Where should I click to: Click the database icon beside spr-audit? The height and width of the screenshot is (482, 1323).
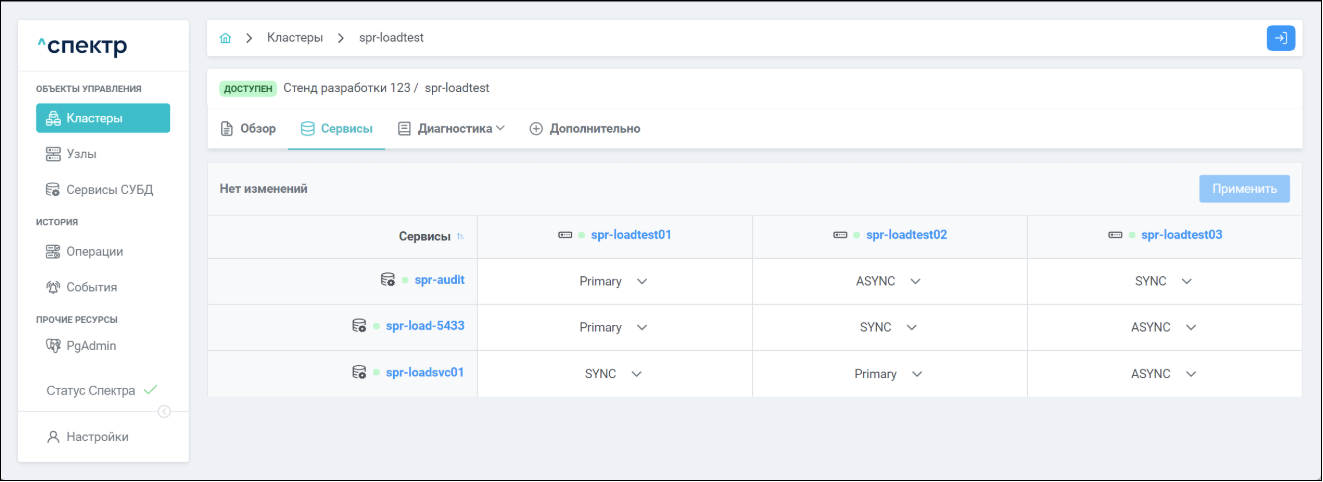388,280
